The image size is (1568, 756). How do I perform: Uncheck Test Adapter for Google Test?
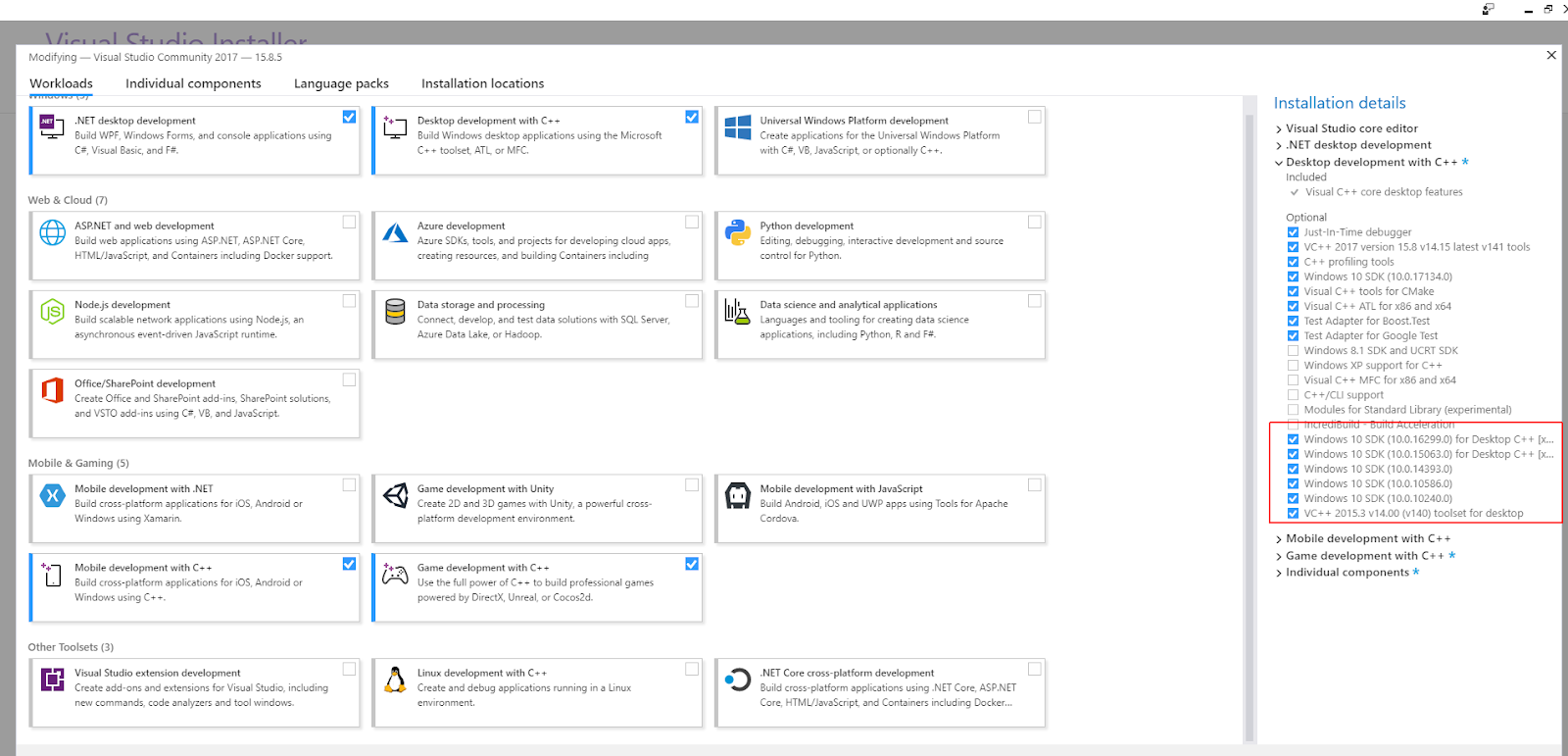[1293, 336]
